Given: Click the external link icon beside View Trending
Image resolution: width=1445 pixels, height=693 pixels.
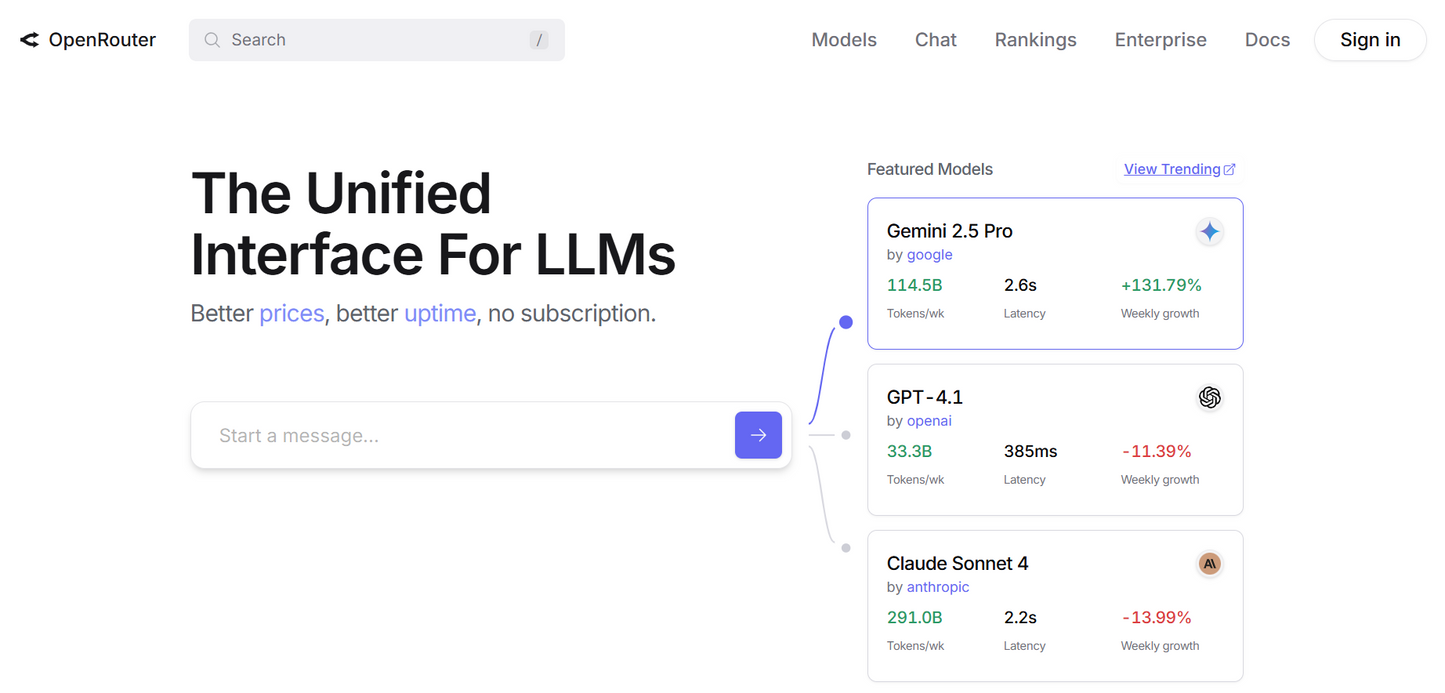Looking at the screenshot, I should pyautogui.click(x=1230, y=170).
